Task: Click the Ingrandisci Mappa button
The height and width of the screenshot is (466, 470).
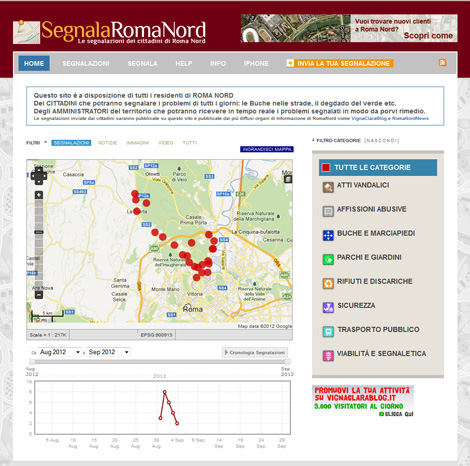Action: [267, 149]
